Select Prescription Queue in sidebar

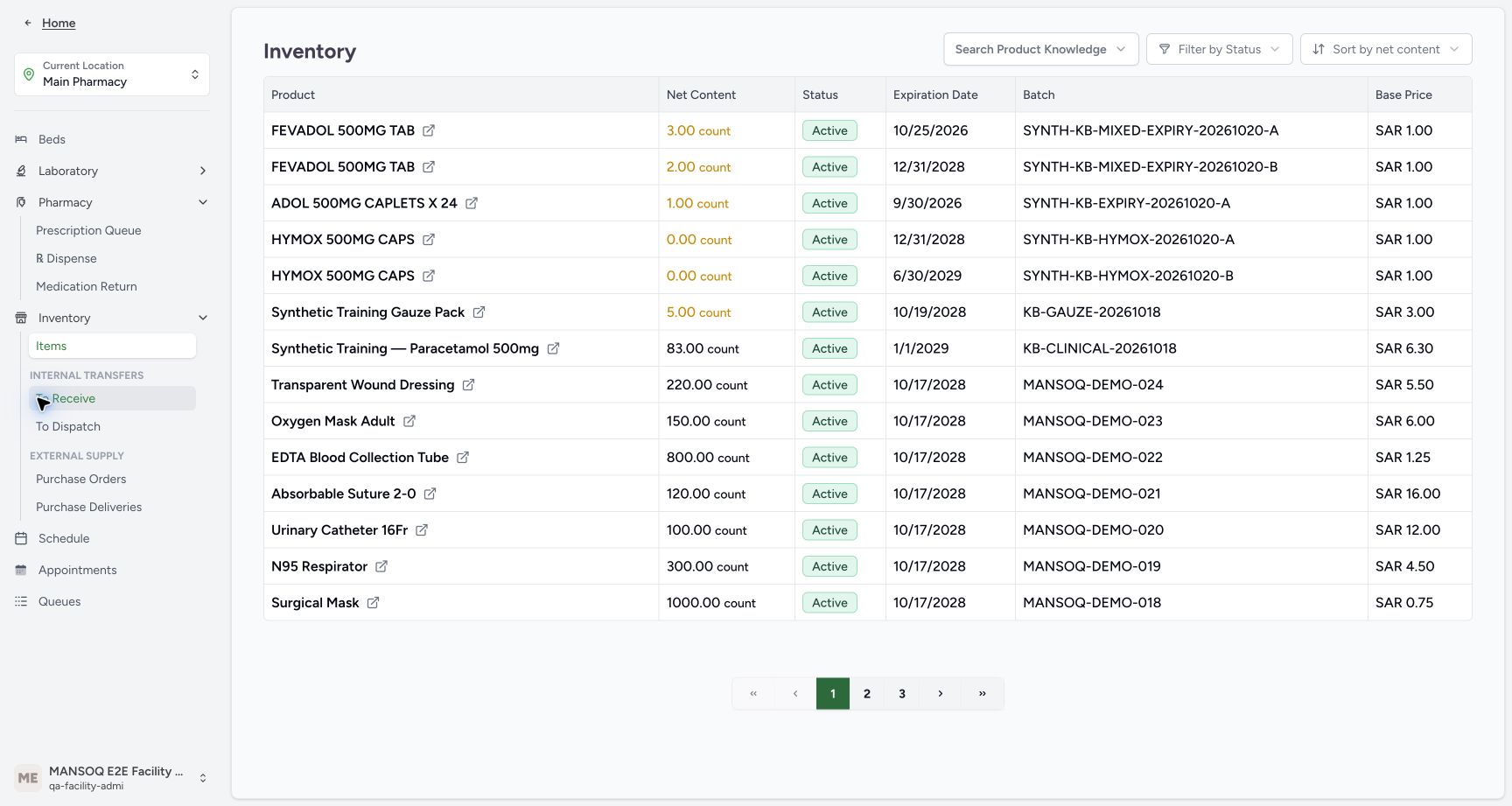tap(88, 230)
